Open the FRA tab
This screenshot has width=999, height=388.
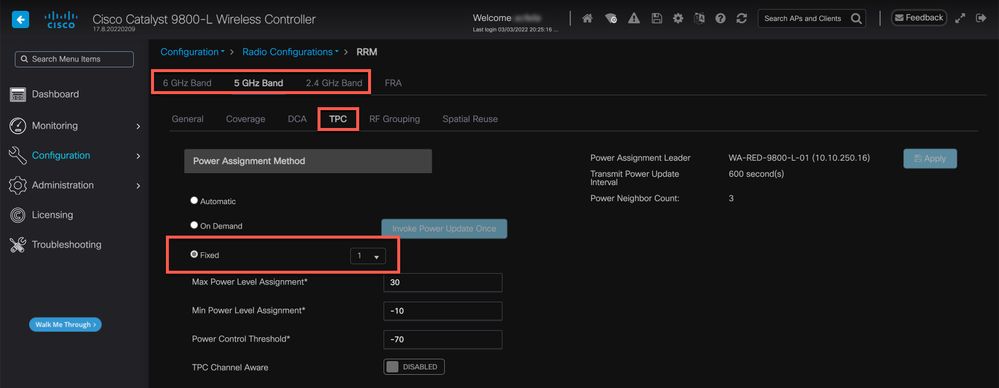[x=393, y=83]
